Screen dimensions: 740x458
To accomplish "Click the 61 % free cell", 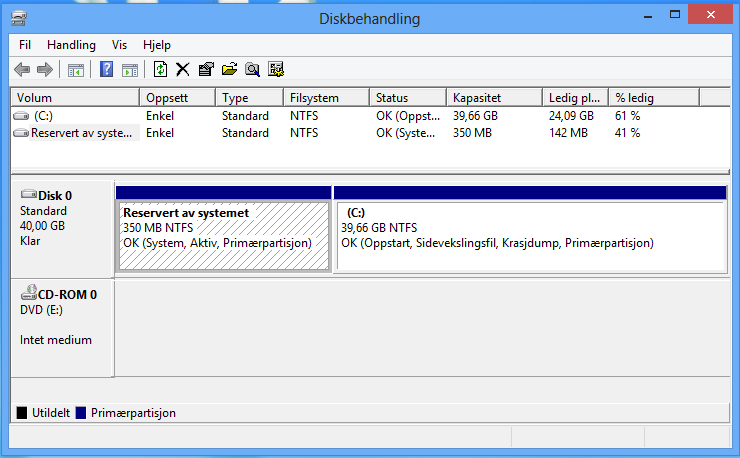I will (x=627, y=116).
